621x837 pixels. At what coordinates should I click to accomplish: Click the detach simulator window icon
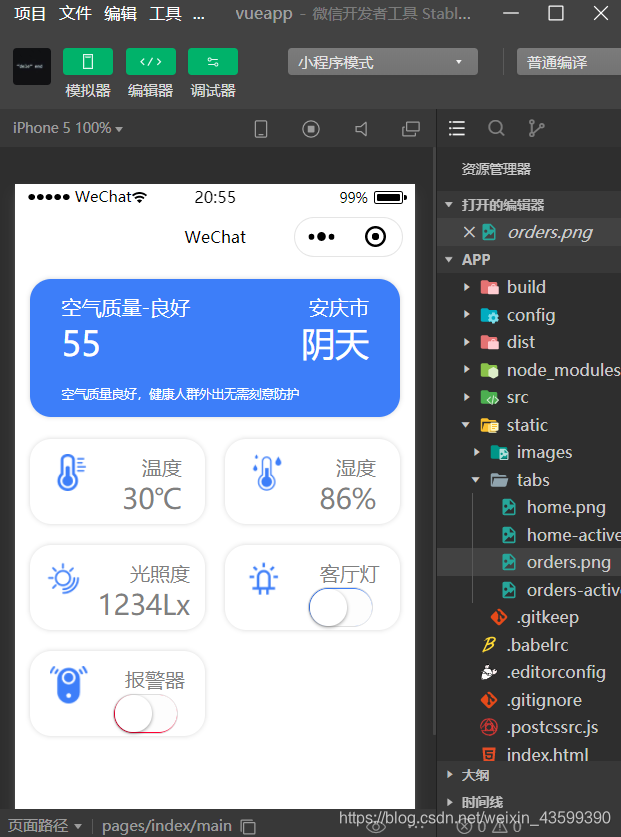411,129
